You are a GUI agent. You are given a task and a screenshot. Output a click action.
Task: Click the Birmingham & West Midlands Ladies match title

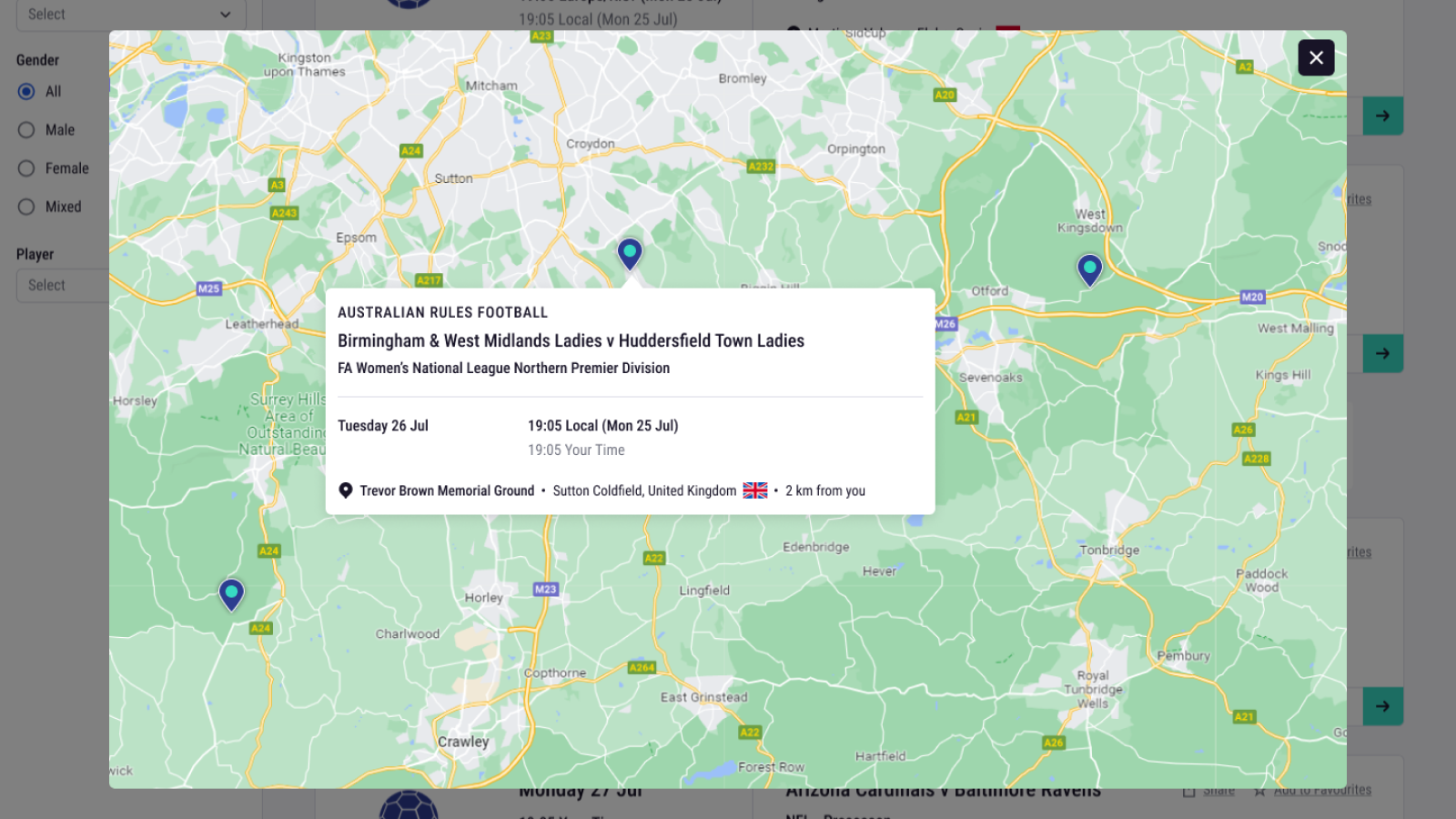(x=571, y=341)
